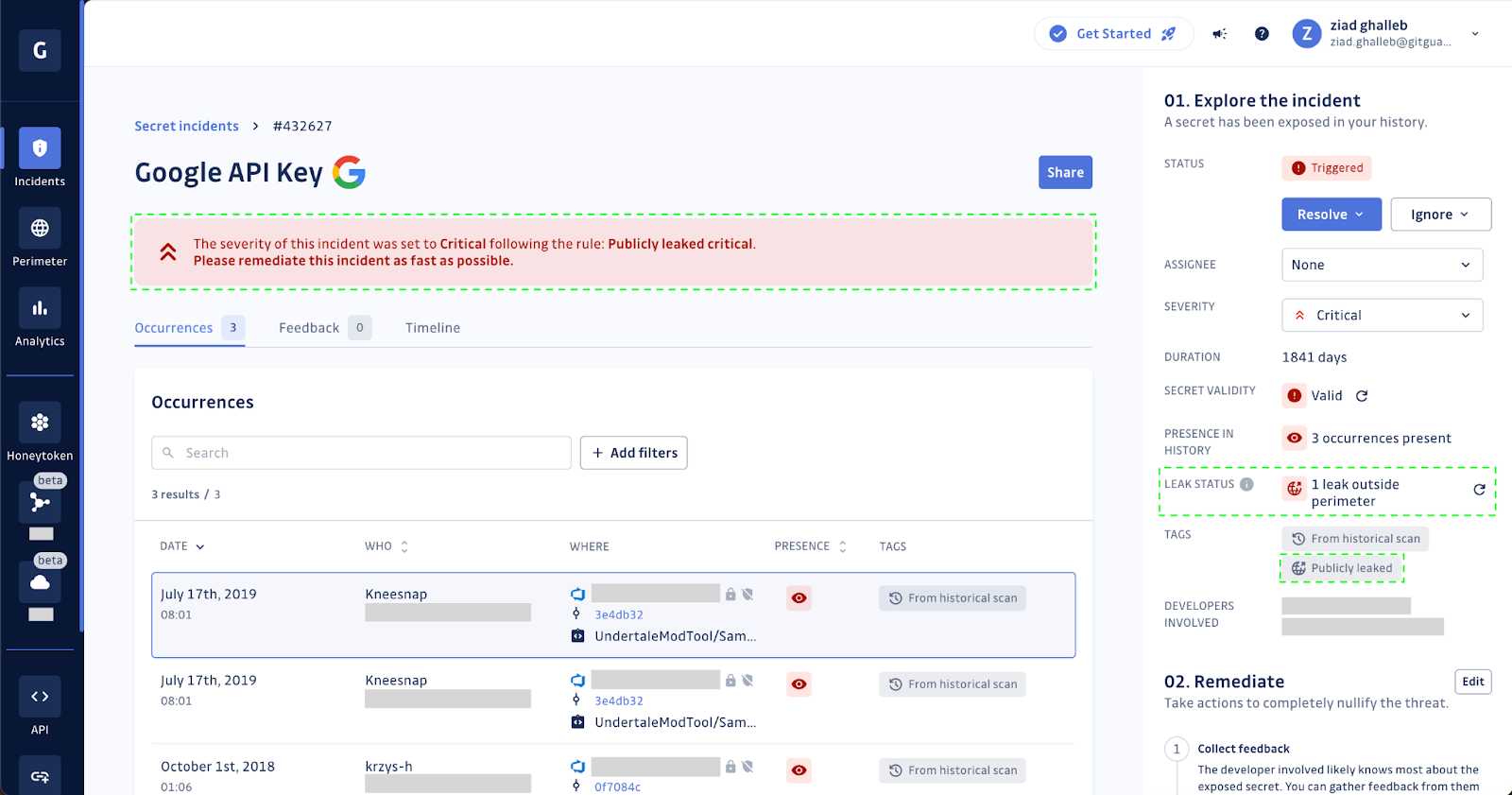The width and height of the screenshot is (1512, 795).
Task: Open the Assignee dropdown showing None
Action: pos(1383,265)
